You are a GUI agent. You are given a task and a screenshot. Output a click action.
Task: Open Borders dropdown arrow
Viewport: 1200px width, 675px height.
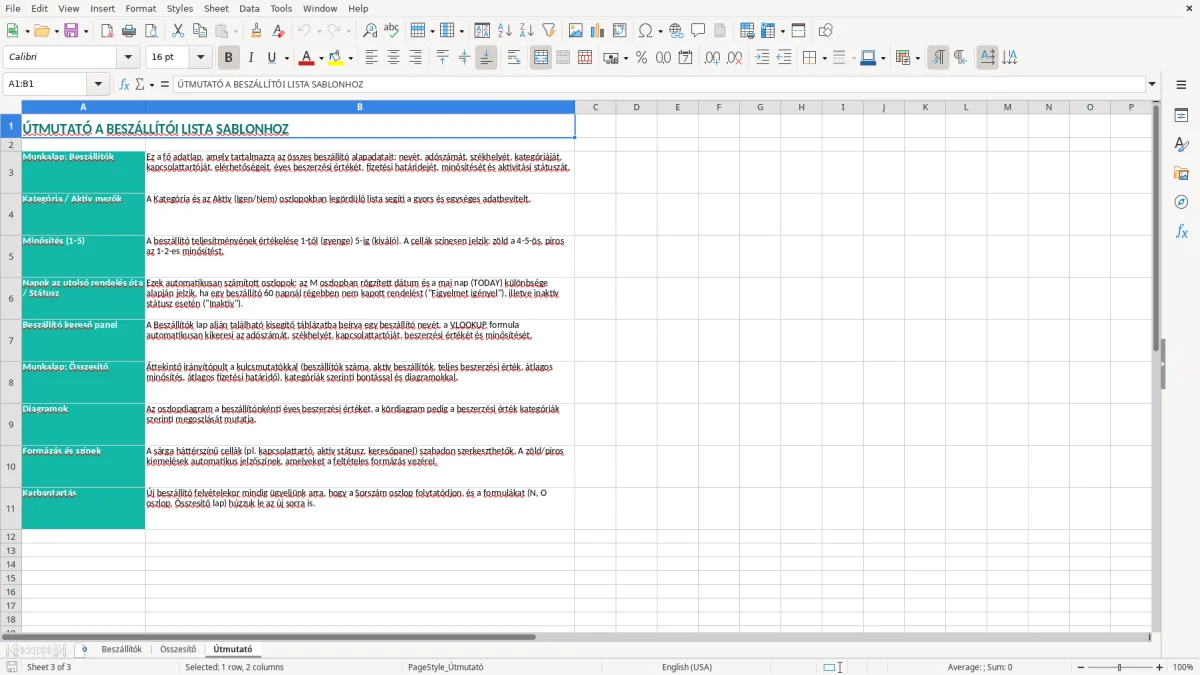tap(824, 58)
